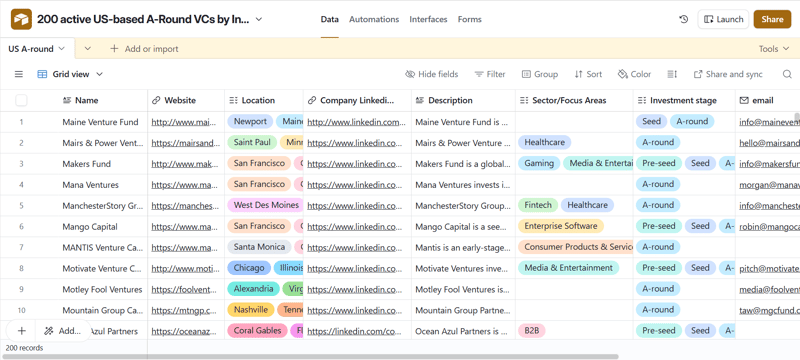Image resolution: width=800 pixels, height=360 pixels.
Task: Open Makers Fund website link
Action: (x=185, y=164)
